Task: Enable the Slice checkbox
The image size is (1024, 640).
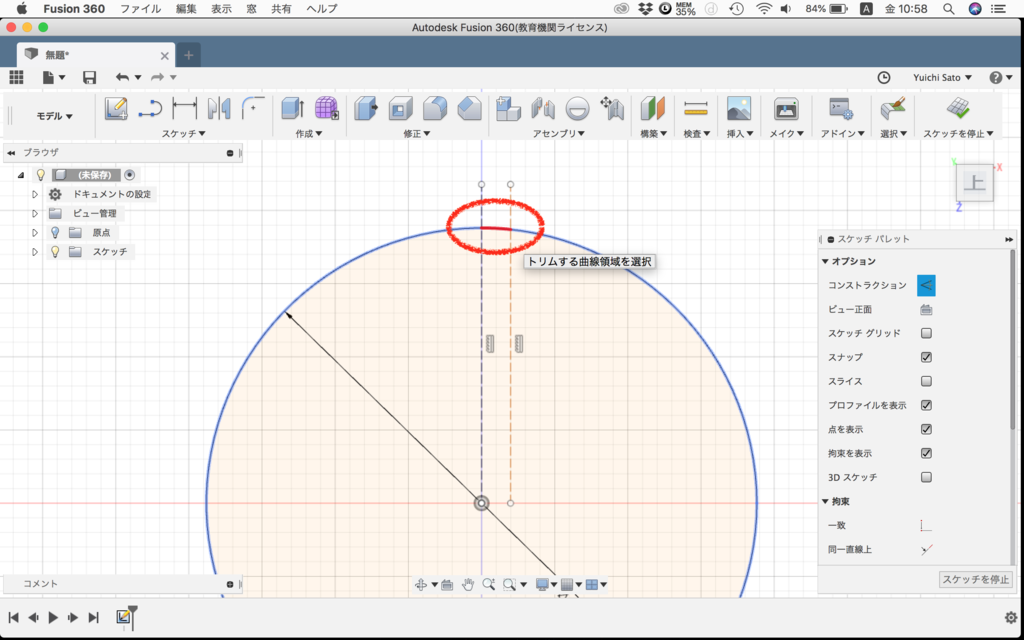Action: click(x=926, y=381)
